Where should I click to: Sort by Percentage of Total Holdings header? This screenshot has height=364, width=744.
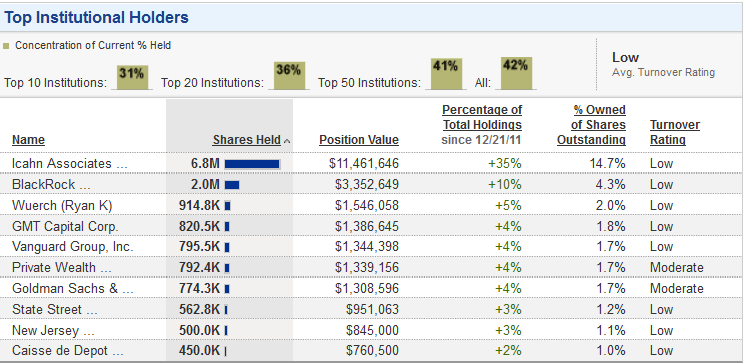coord(482,117)
